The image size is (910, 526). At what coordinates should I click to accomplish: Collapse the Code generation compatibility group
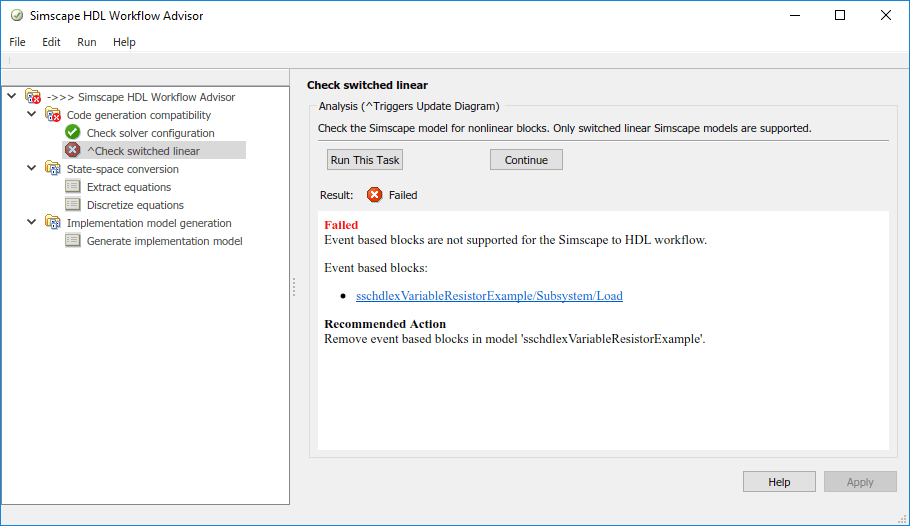coord(32,115)
